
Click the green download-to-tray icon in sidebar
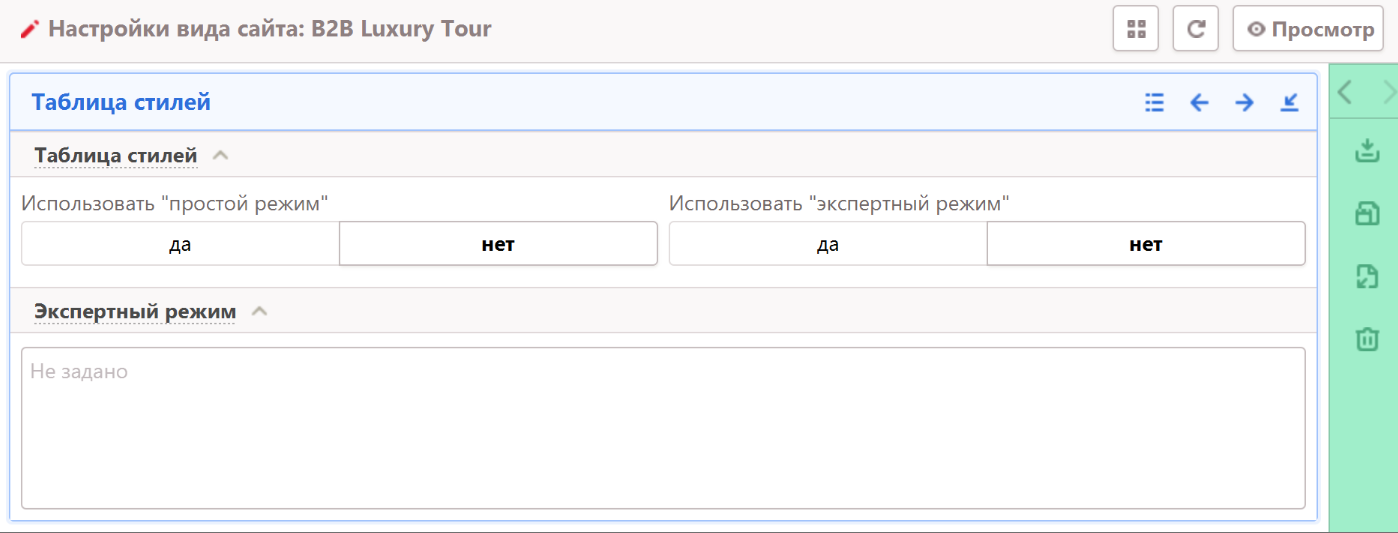coord(1366,151)
